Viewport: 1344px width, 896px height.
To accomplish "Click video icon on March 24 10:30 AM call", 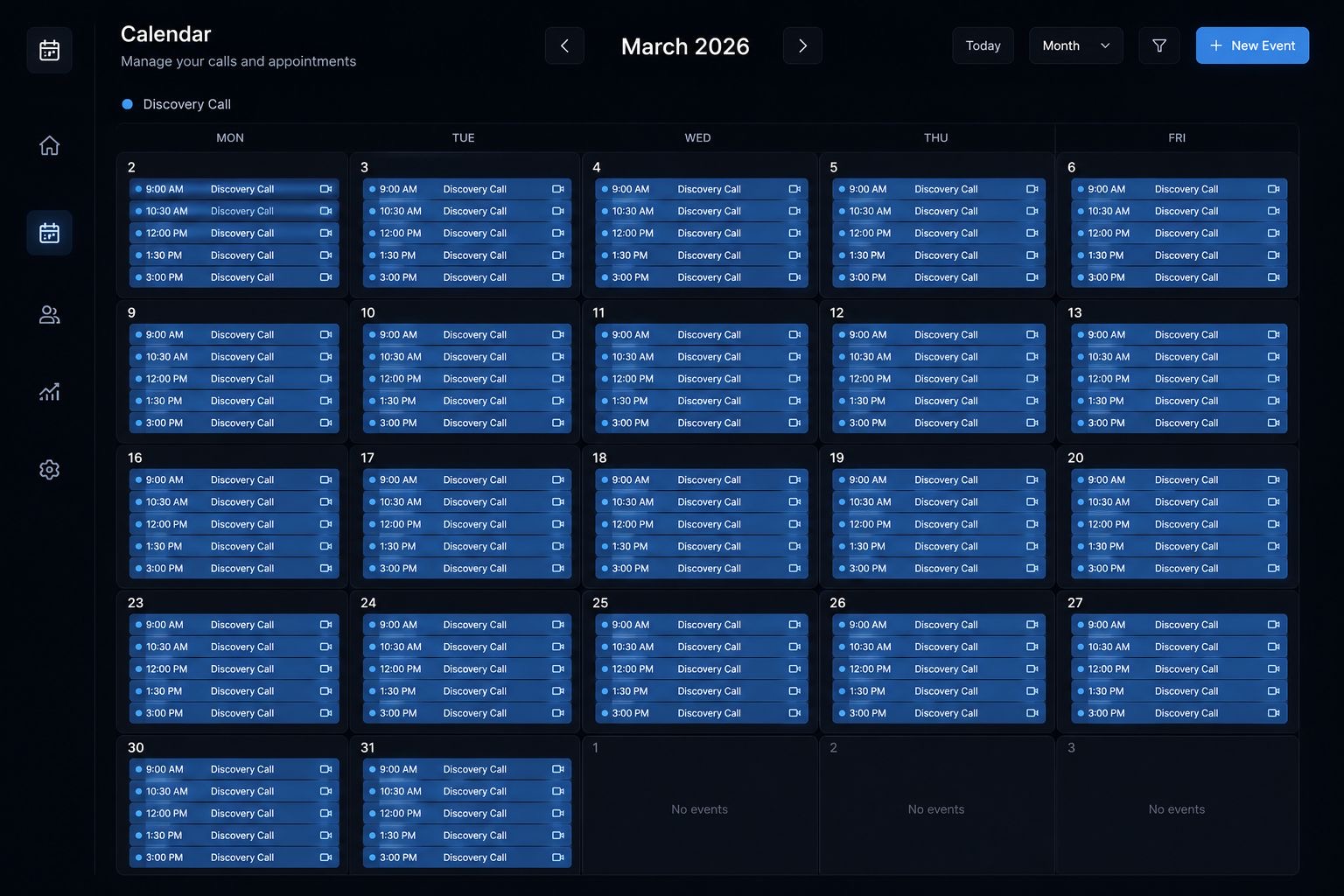I will [558, 647].
